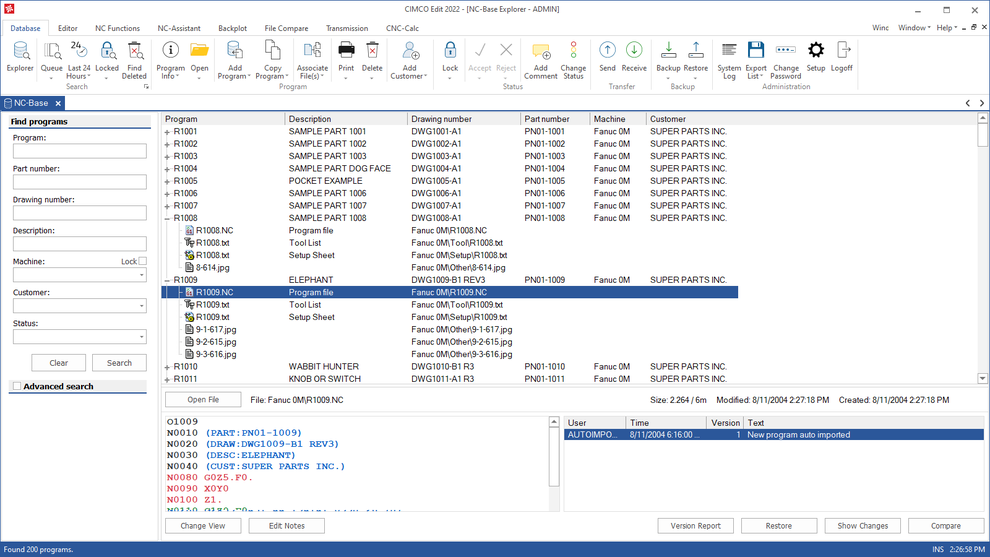Sort by the Drawing number column header

click(463, 119)
